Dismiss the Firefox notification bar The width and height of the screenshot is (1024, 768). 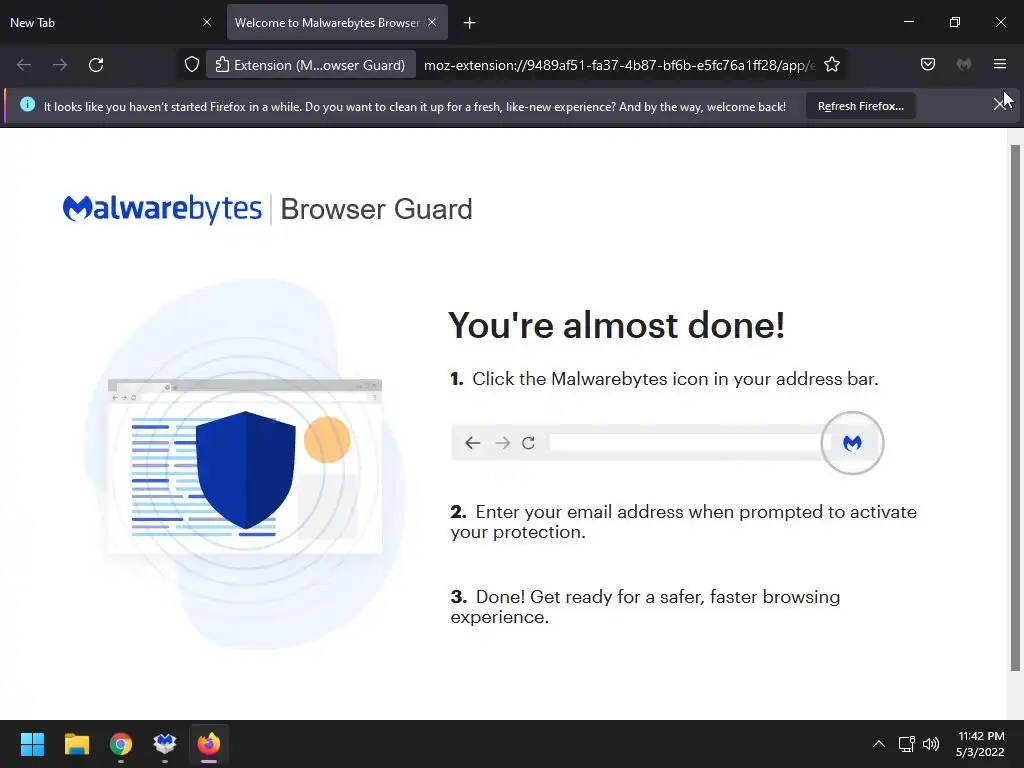(999, 104)
